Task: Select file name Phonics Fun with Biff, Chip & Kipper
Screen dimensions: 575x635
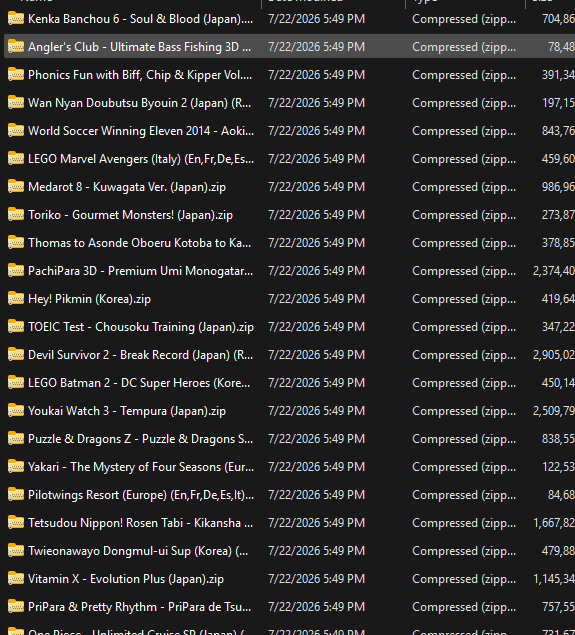Action: [x=140, y=75]
